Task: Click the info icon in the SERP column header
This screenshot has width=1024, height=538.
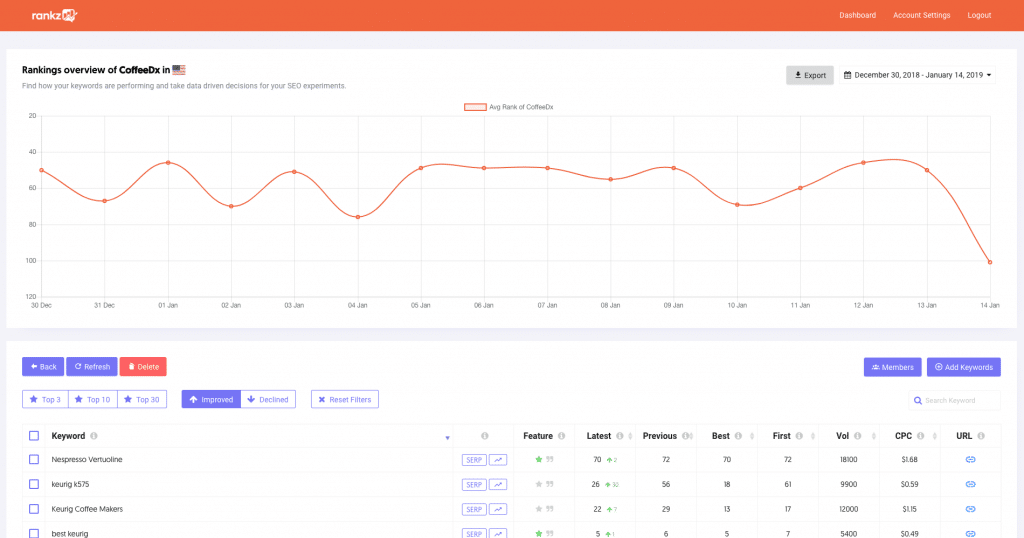Action: [x=485, y=436]
